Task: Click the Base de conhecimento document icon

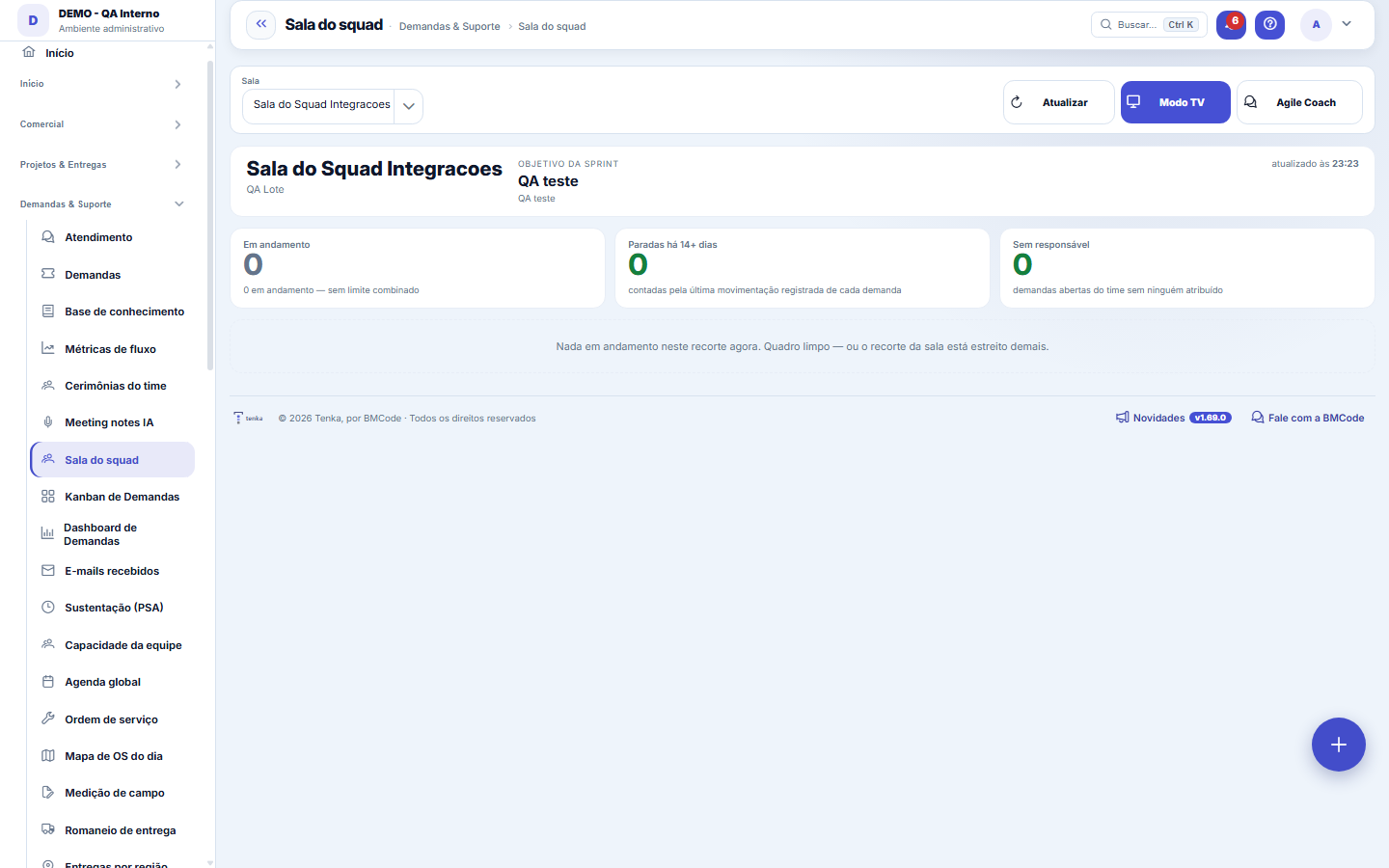Action: click(x=48, y=312)
